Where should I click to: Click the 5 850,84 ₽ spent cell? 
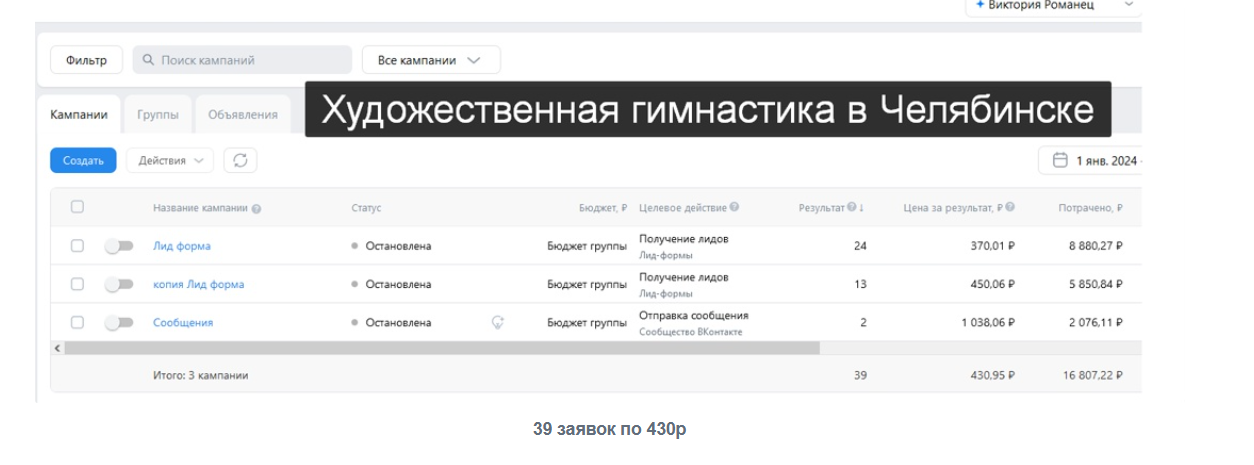[1095, 284]
